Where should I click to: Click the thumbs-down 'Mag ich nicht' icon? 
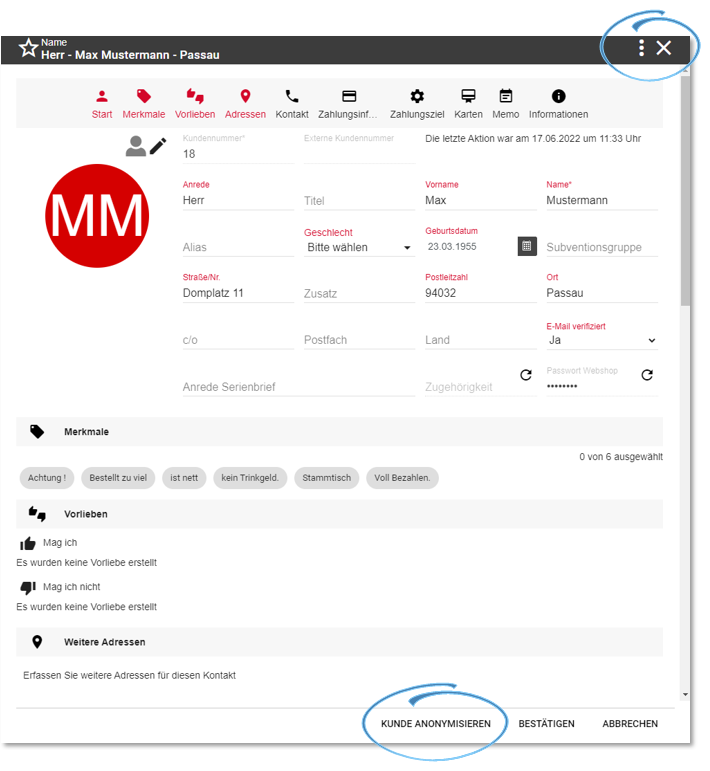click(28, 587)
